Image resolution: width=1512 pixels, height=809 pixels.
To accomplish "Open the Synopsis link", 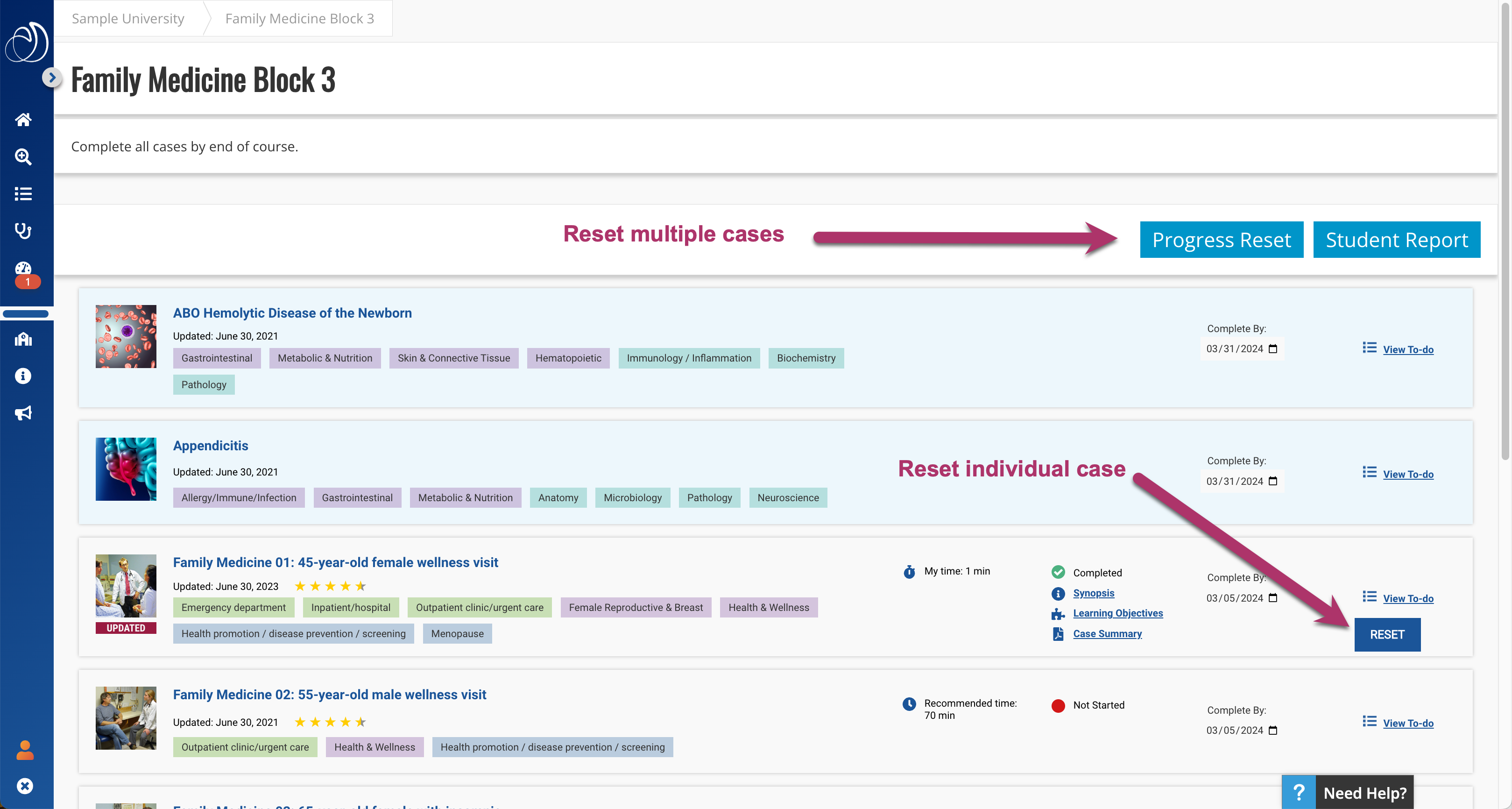I will click(x=1093, y=593).
